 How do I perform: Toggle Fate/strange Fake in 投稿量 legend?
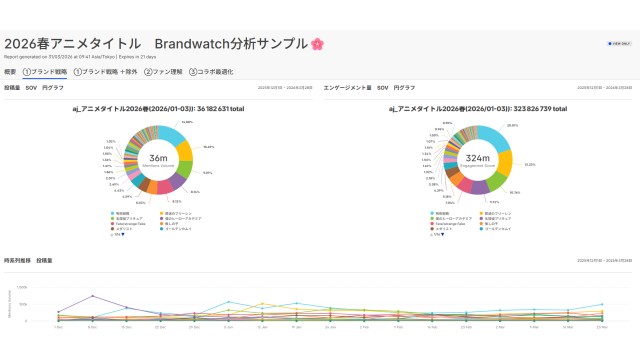pos(128,224)
